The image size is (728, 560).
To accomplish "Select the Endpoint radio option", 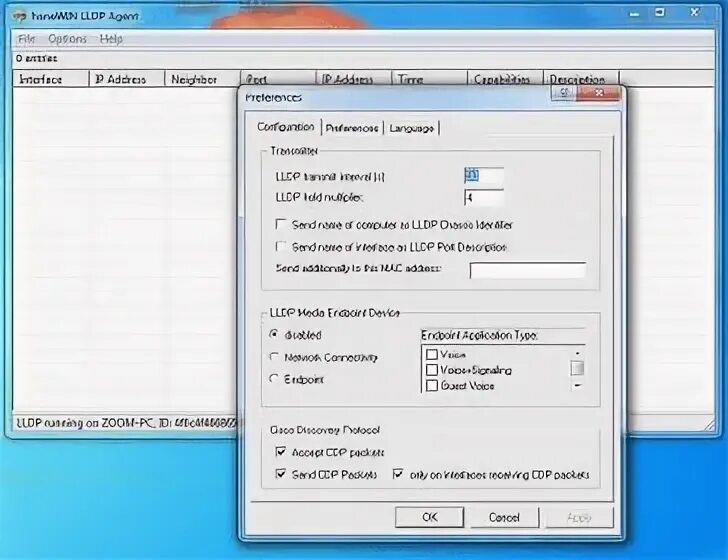I will (x=274, y=379).
